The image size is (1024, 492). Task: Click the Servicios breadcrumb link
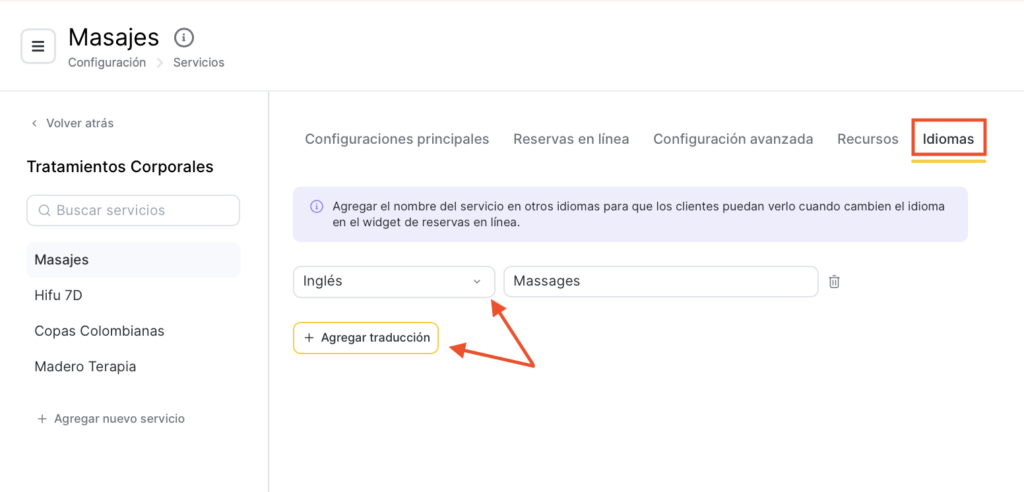point(198,62)
